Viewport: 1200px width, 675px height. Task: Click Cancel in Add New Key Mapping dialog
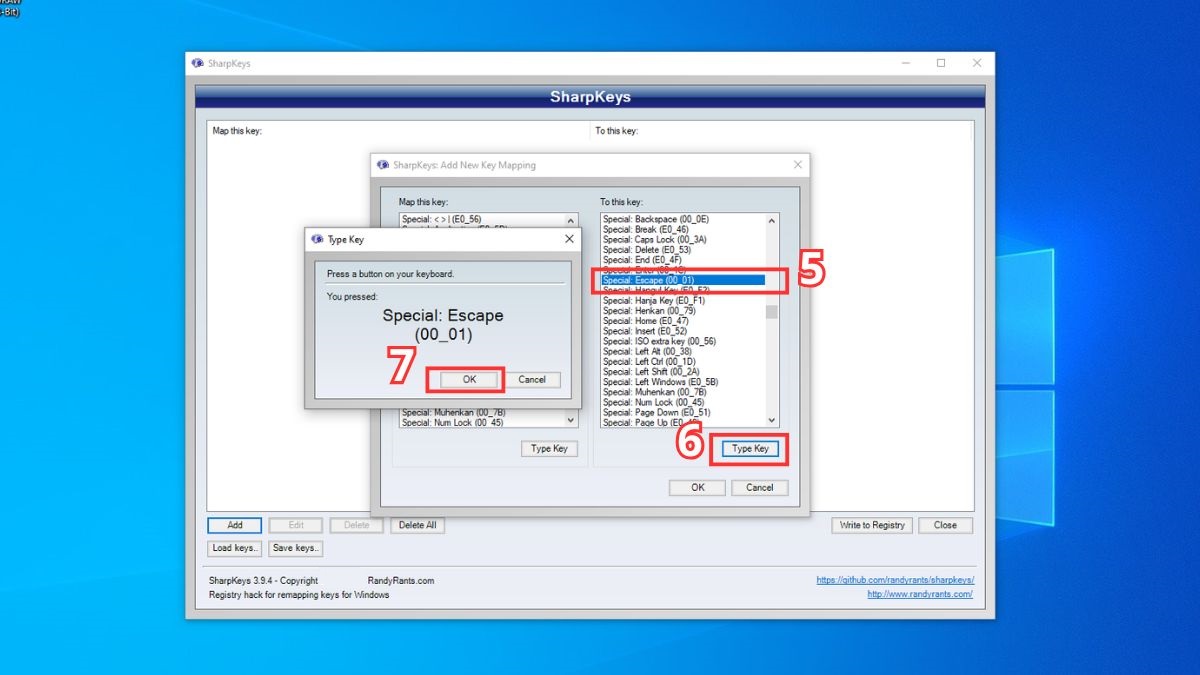coord(760,487)
